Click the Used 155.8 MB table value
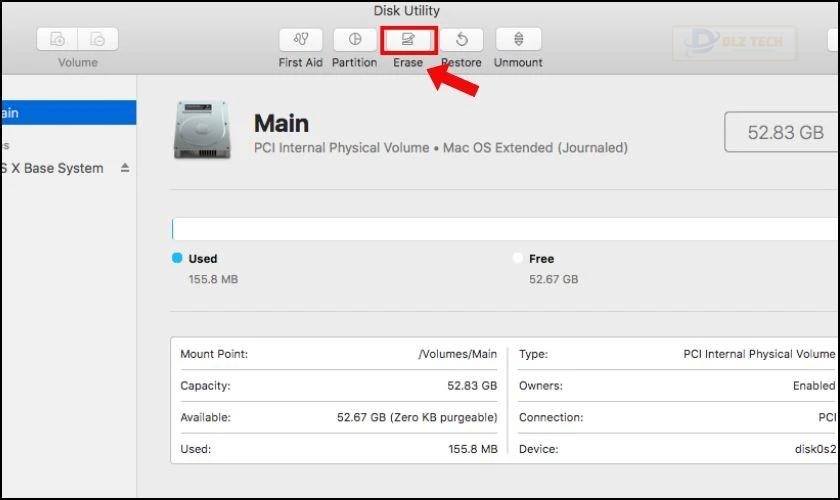 [473, 449]
